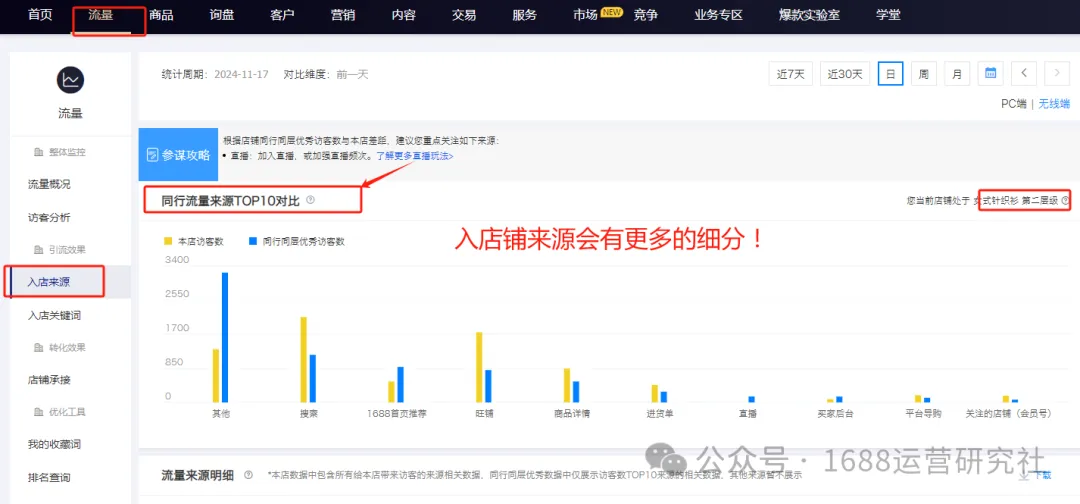Open 流量概况 in sidebar

[49, 185]
